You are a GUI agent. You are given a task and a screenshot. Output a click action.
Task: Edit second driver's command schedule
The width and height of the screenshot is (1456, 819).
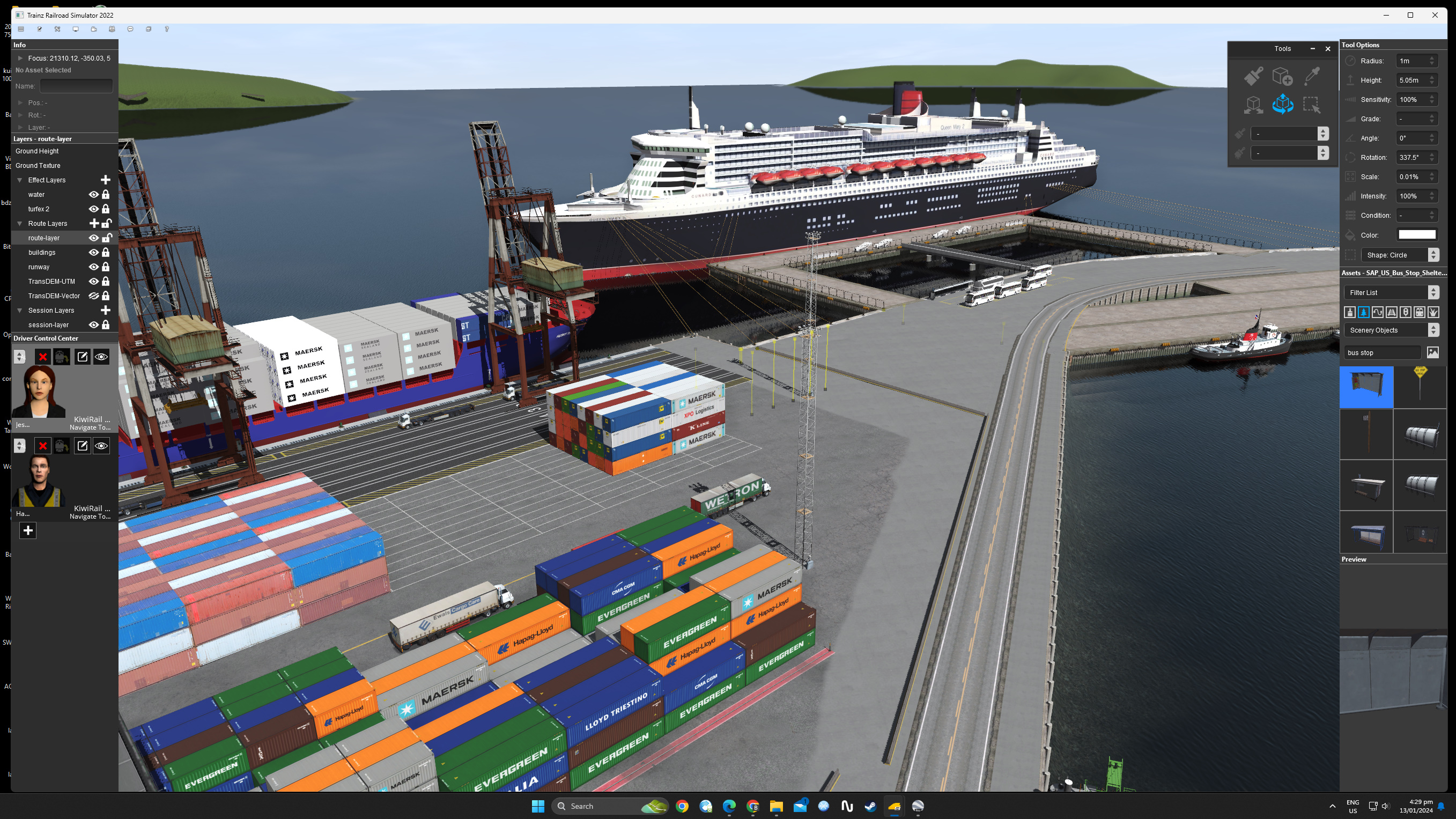point(82,446)
